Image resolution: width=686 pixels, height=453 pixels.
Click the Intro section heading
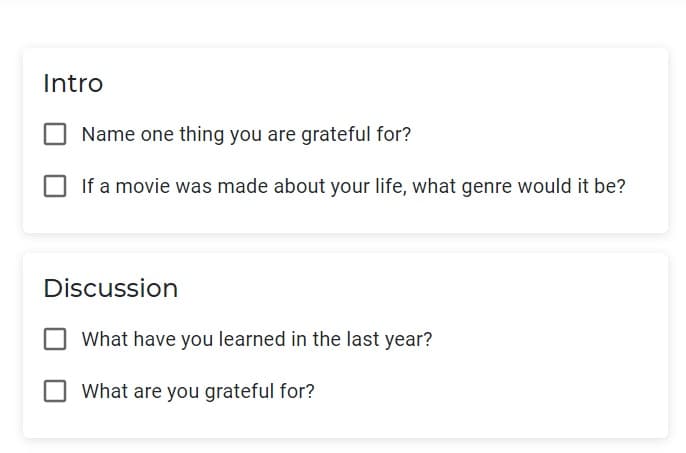tap(73, 83)
